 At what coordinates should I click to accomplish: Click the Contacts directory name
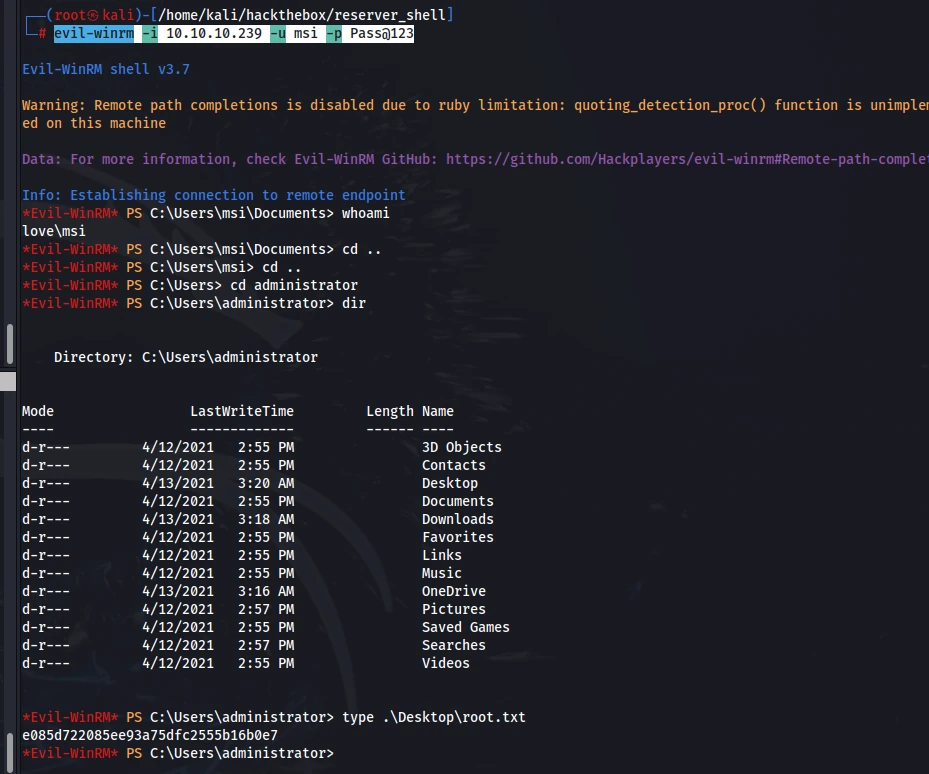(454, 465)
